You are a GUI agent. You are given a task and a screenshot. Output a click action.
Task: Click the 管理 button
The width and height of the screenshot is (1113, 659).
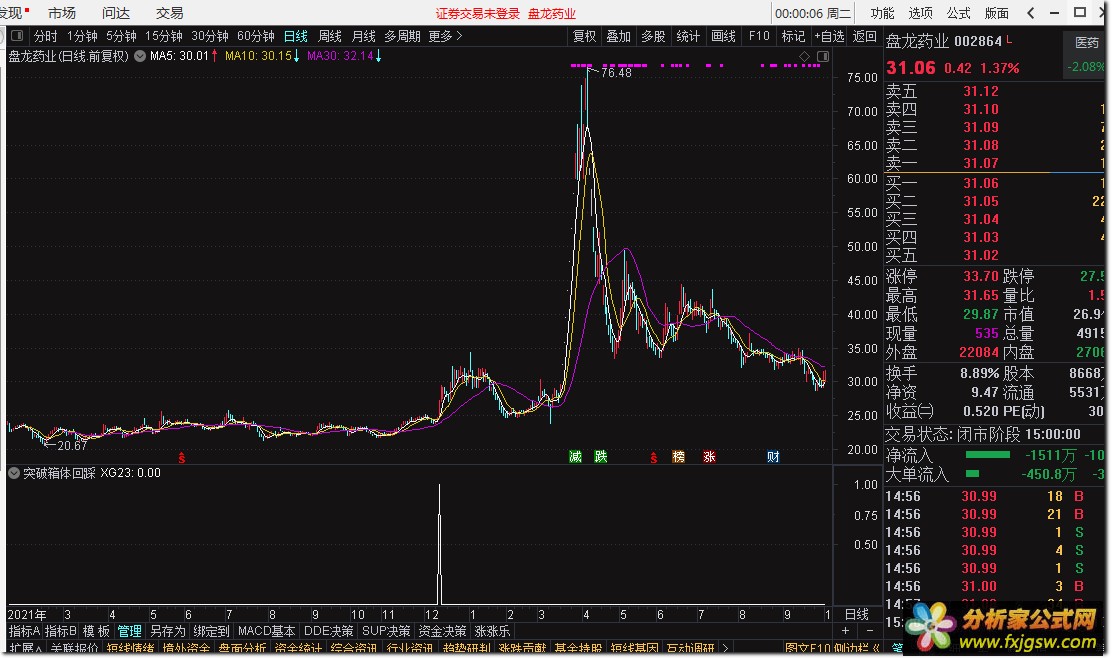pos(129,631)
